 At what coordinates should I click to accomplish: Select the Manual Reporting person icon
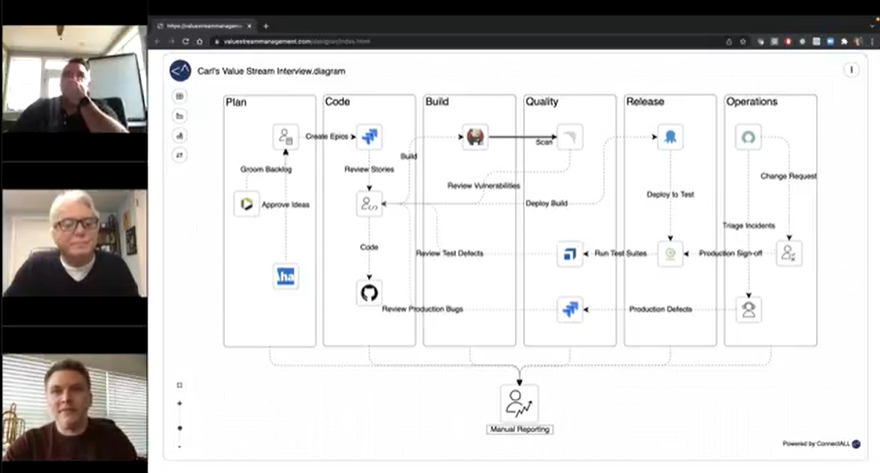pos(519,403)
